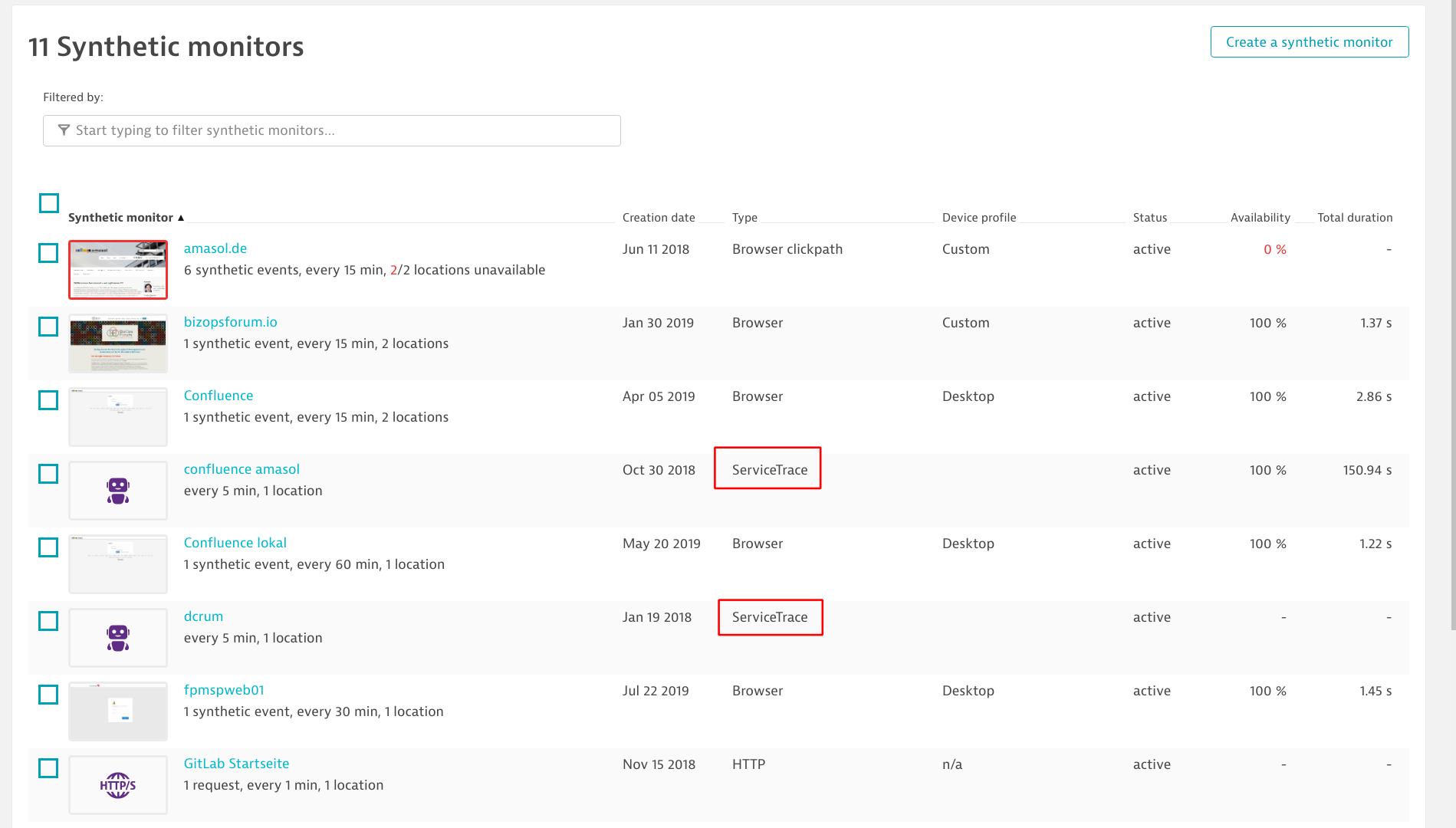Click the 1.37 s duration value
This screenshot has height=828, width=1456.
[1376, 323]
